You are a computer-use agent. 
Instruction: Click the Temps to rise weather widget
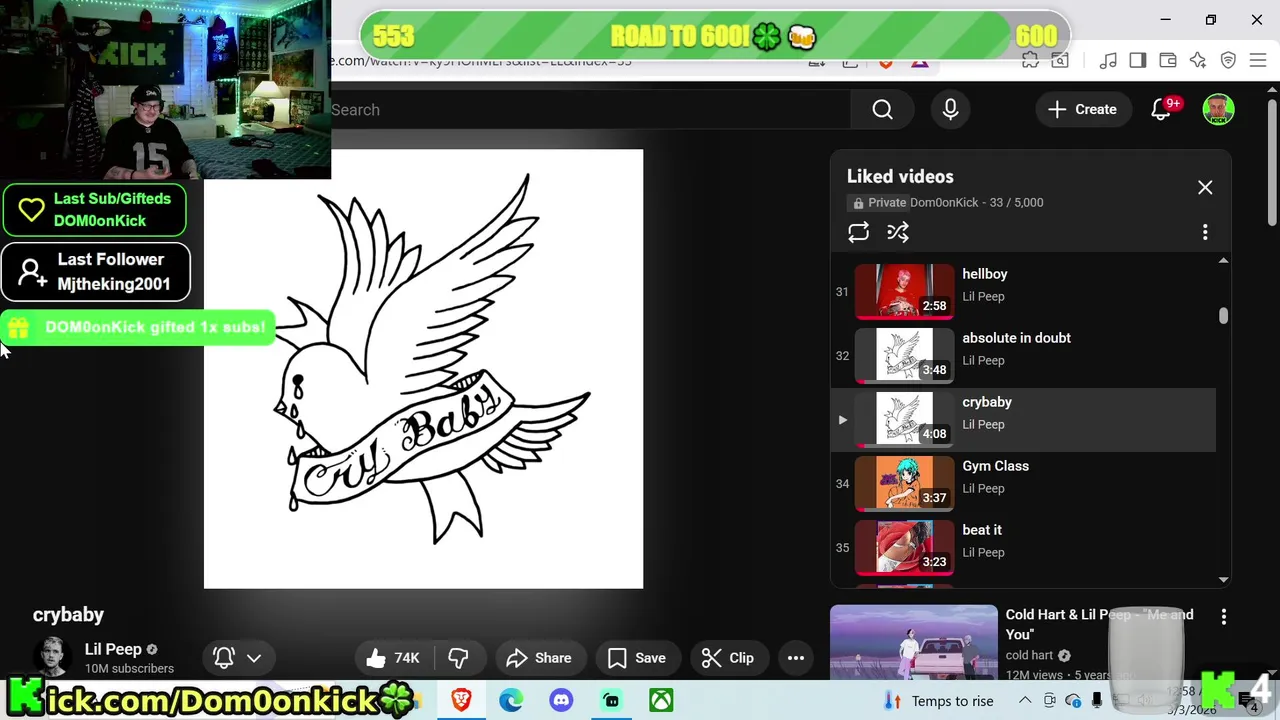940,701
